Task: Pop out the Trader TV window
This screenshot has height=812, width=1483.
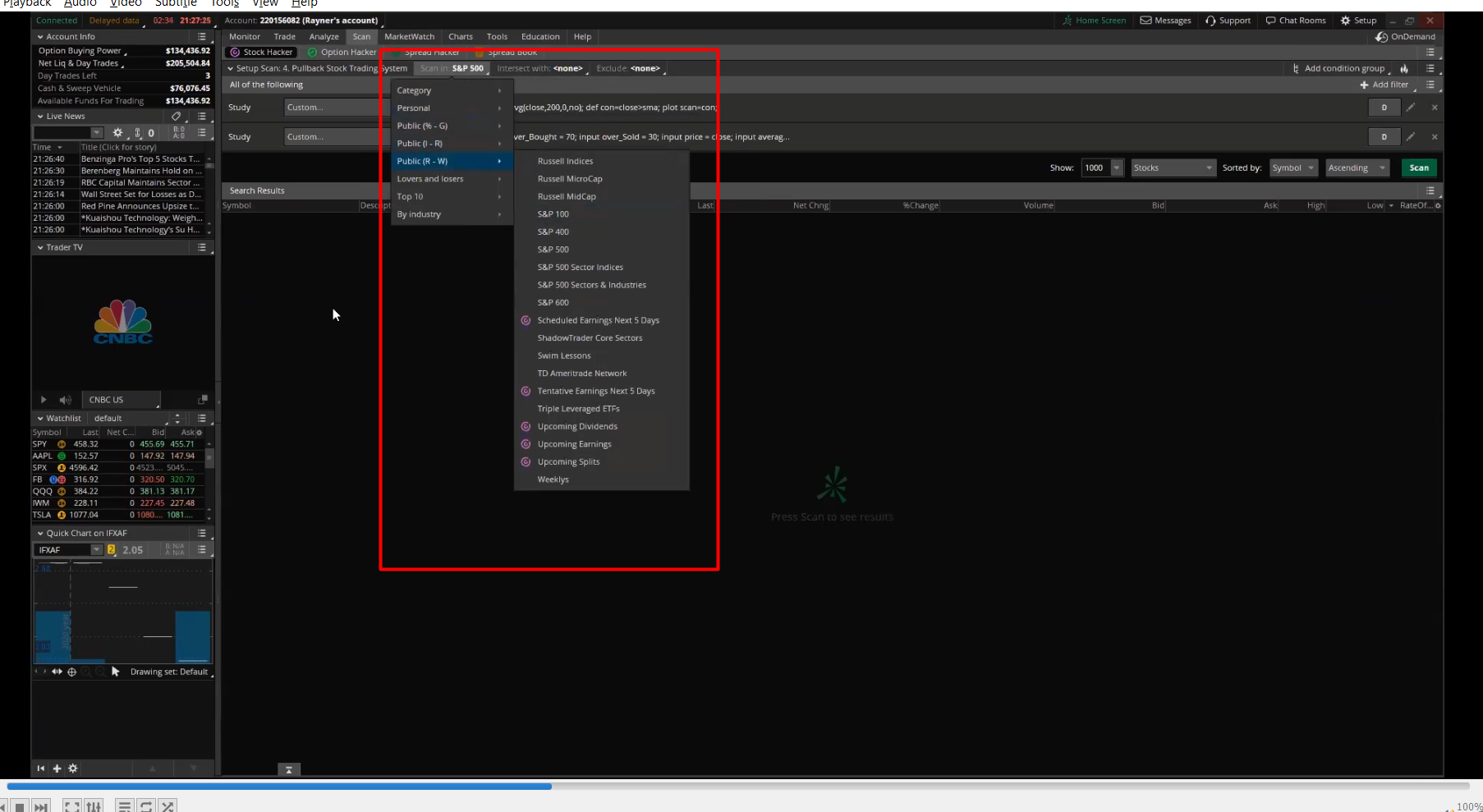Action: click(202, 400)
